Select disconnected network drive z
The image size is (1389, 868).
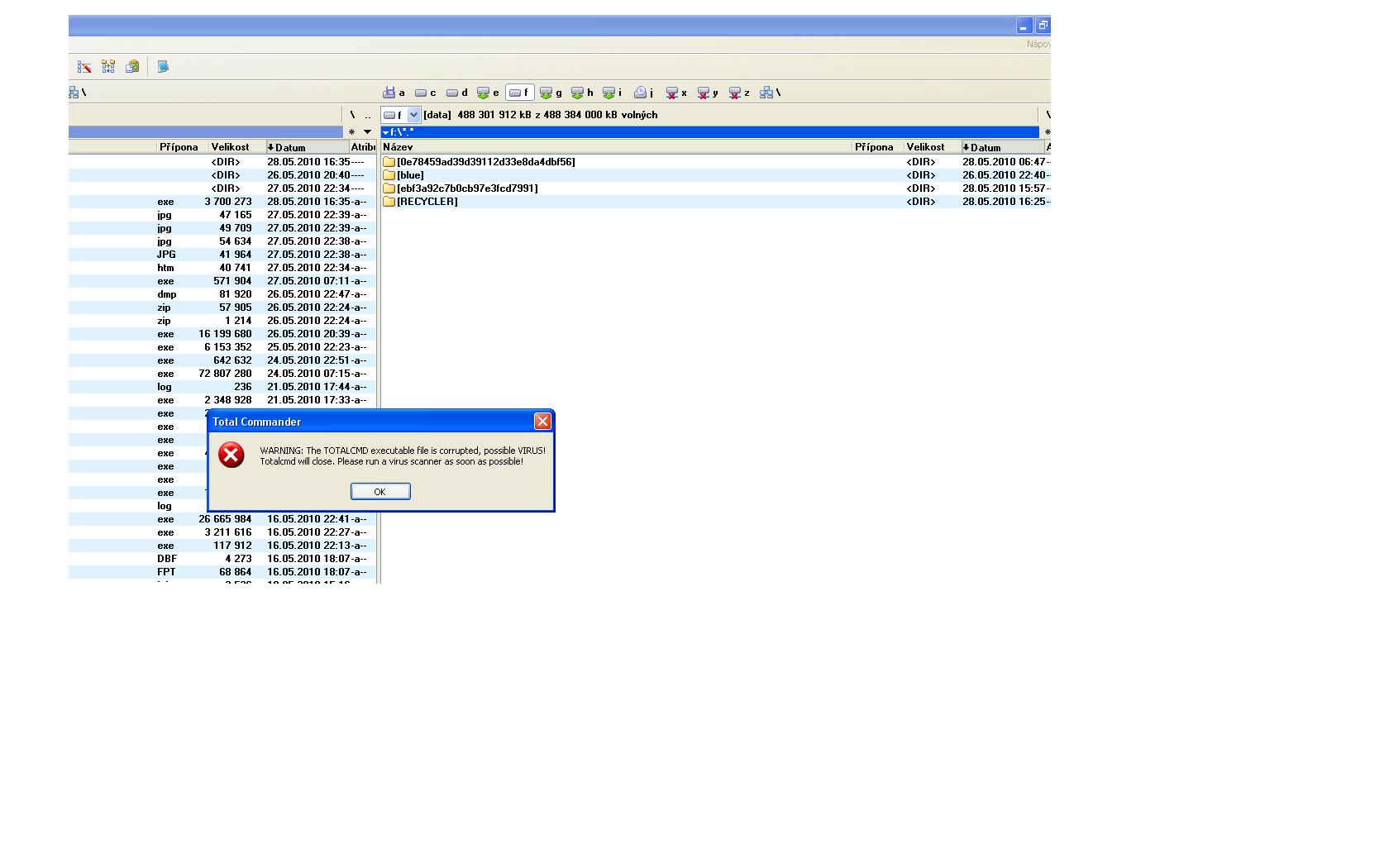tap(740, 93)
